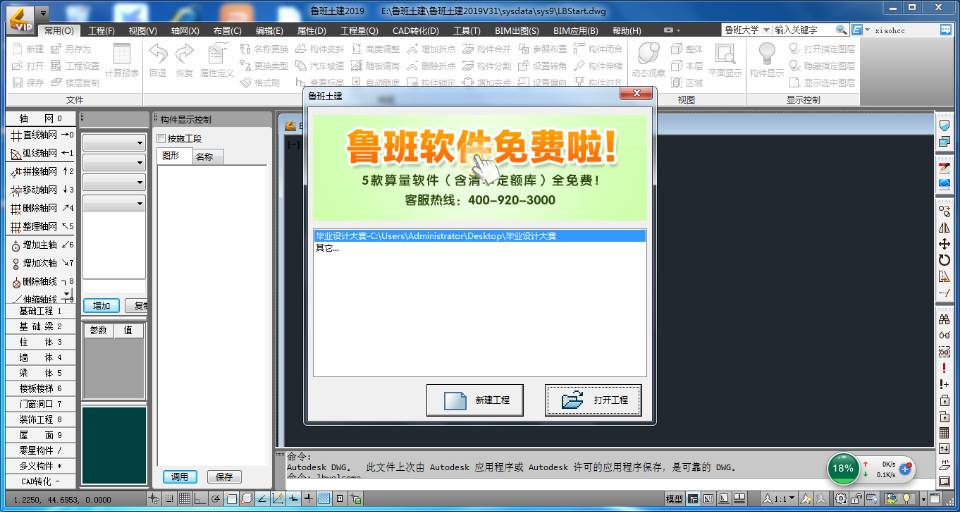Click the dark green preview swatch panel
The image size is (960, 512).
pos(114,445)
